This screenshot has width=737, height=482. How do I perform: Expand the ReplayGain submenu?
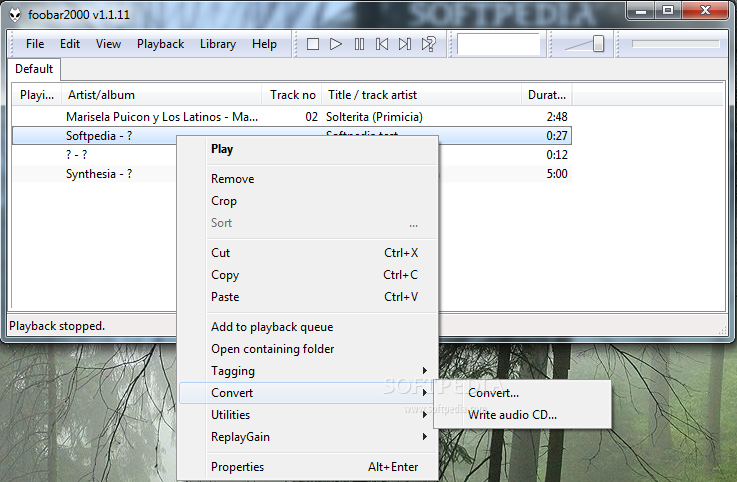tap(308, 437)
